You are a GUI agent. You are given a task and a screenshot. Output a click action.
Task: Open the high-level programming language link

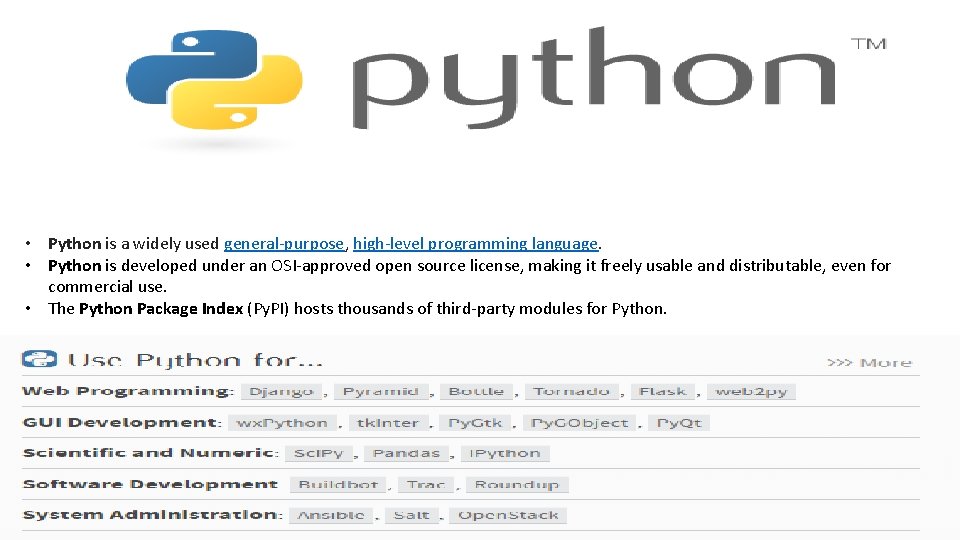[x=475, y=244]
